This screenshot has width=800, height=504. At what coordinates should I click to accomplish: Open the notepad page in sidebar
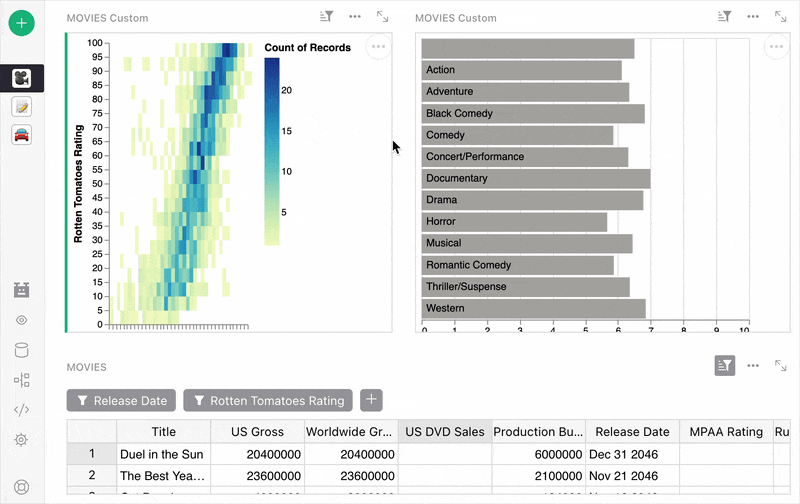tap(22, 106)
